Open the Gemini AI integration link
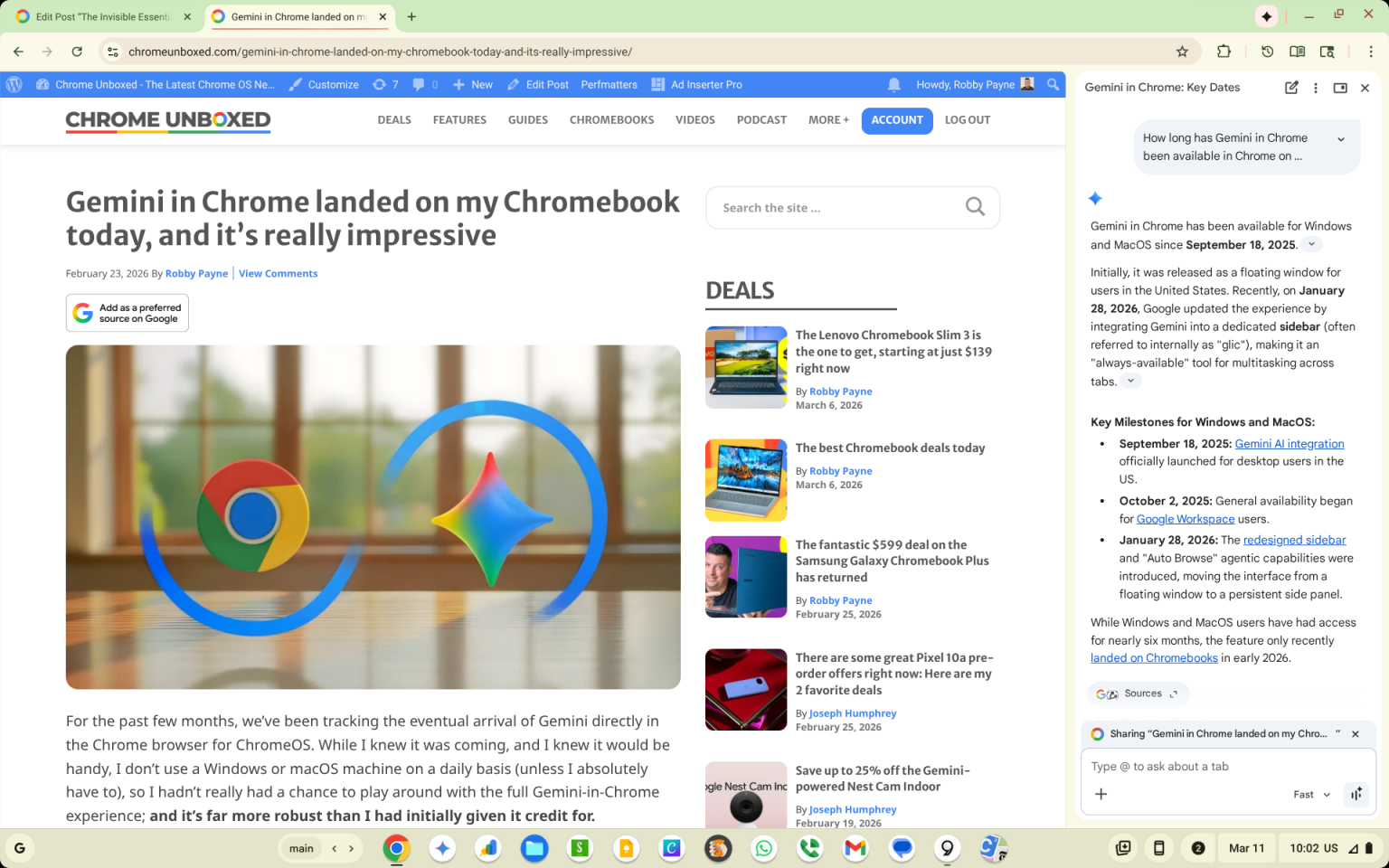This screenshot has width=1389, height=868. pos(1290,443)
